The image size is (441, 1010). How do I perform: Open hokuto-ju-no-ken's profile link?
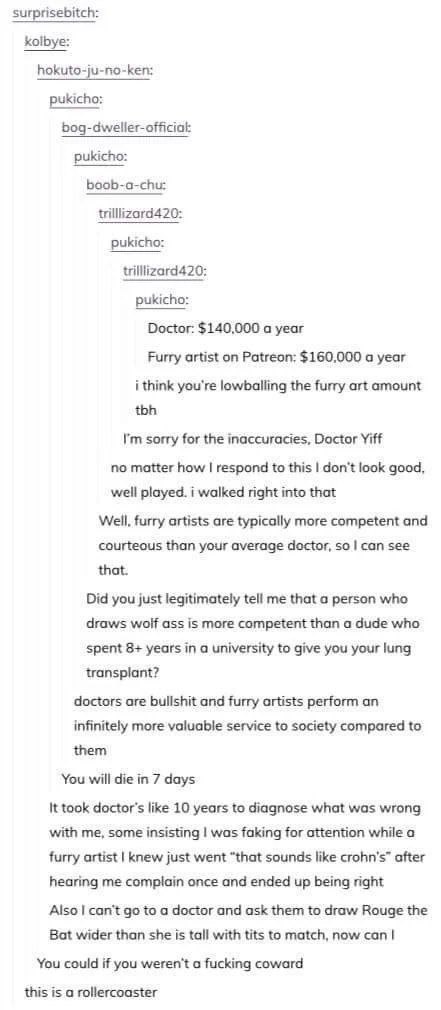[x=95, y=71]
